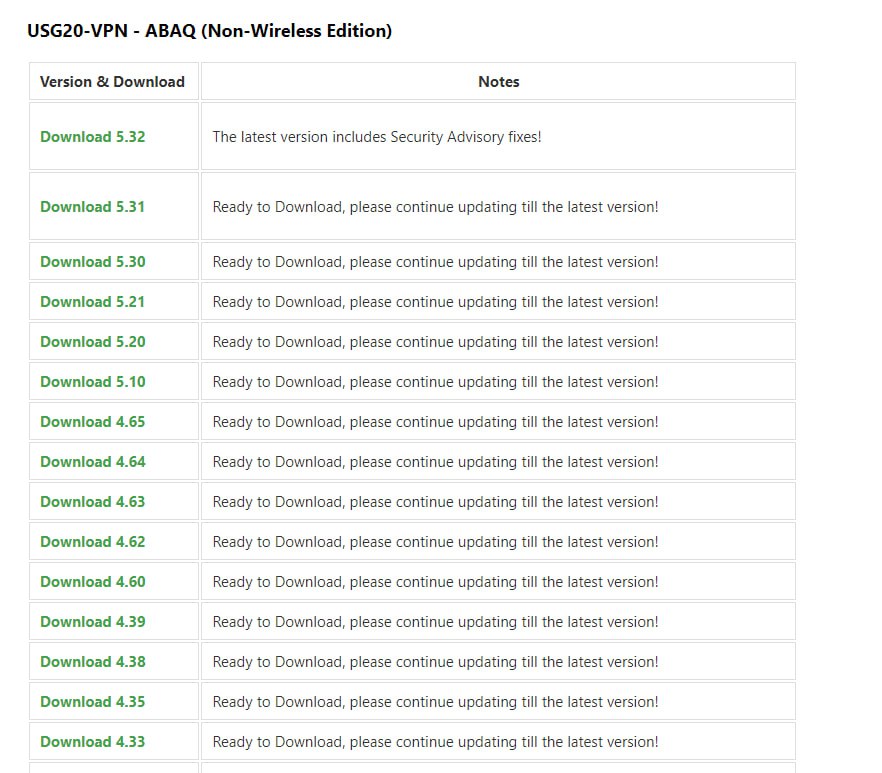Open the Download 5.20 link
882x773 pixels.
pyautogui.click(x=92, y=342)
